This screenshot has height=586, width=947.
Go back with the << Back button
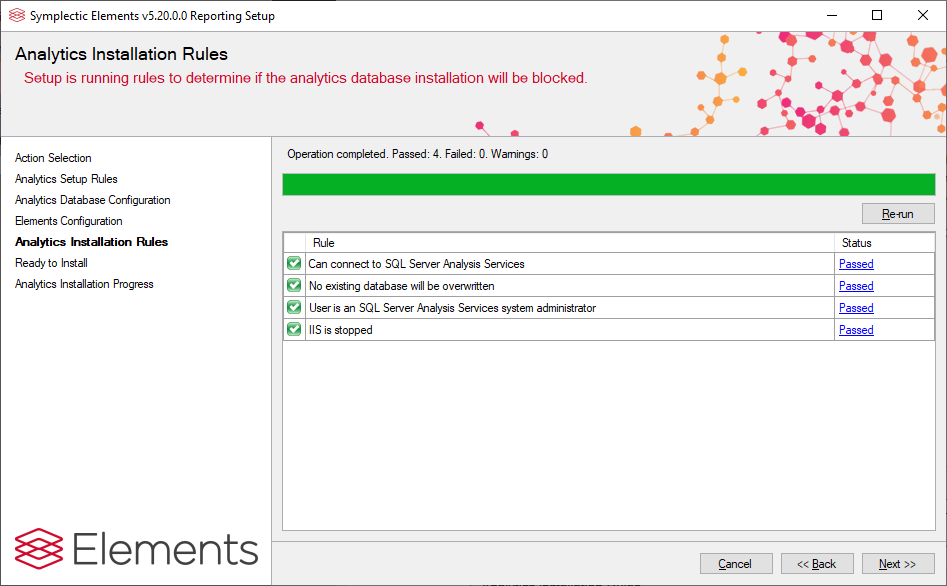[x=817, y=564]
